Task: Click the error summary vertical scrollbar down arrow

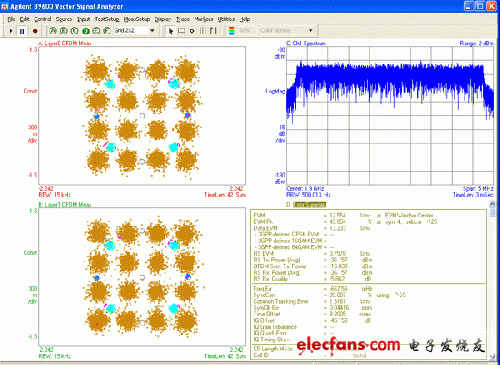Action: pyautogui.click(x=492, y=357)
